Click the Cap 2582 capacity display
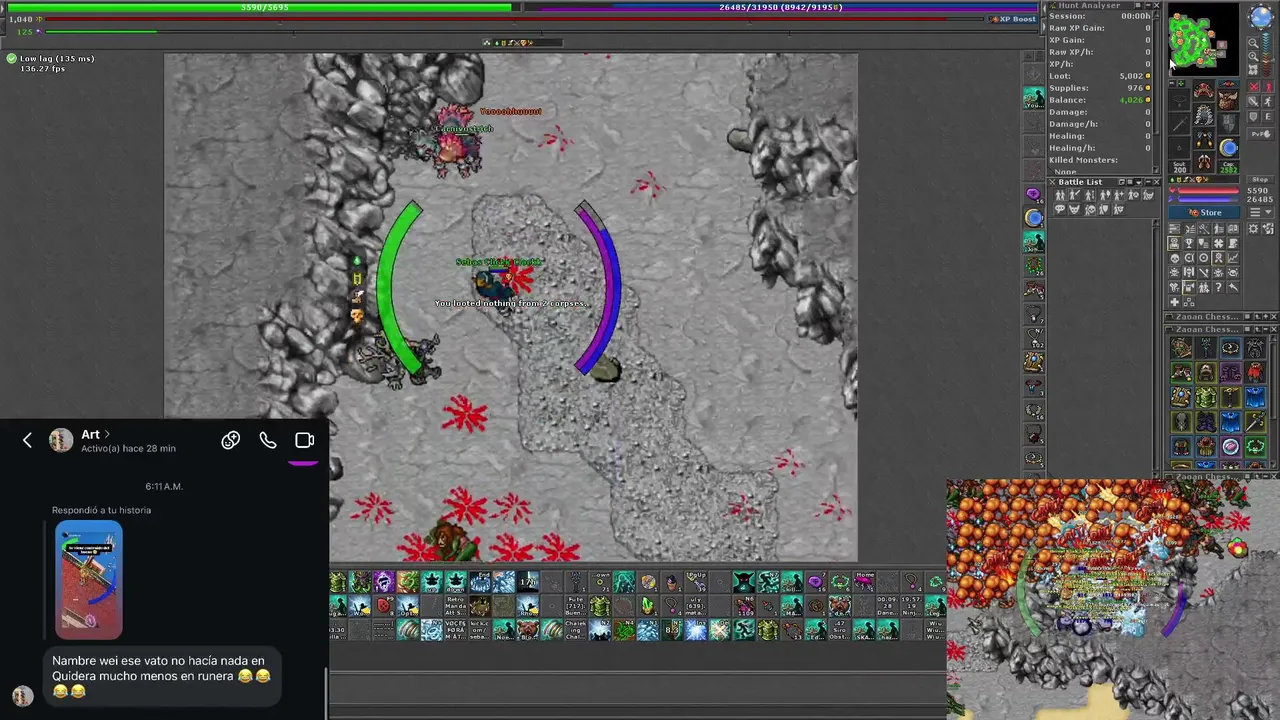Image resolution: width=1280 pixels, height=720 pixels. 1229,167
